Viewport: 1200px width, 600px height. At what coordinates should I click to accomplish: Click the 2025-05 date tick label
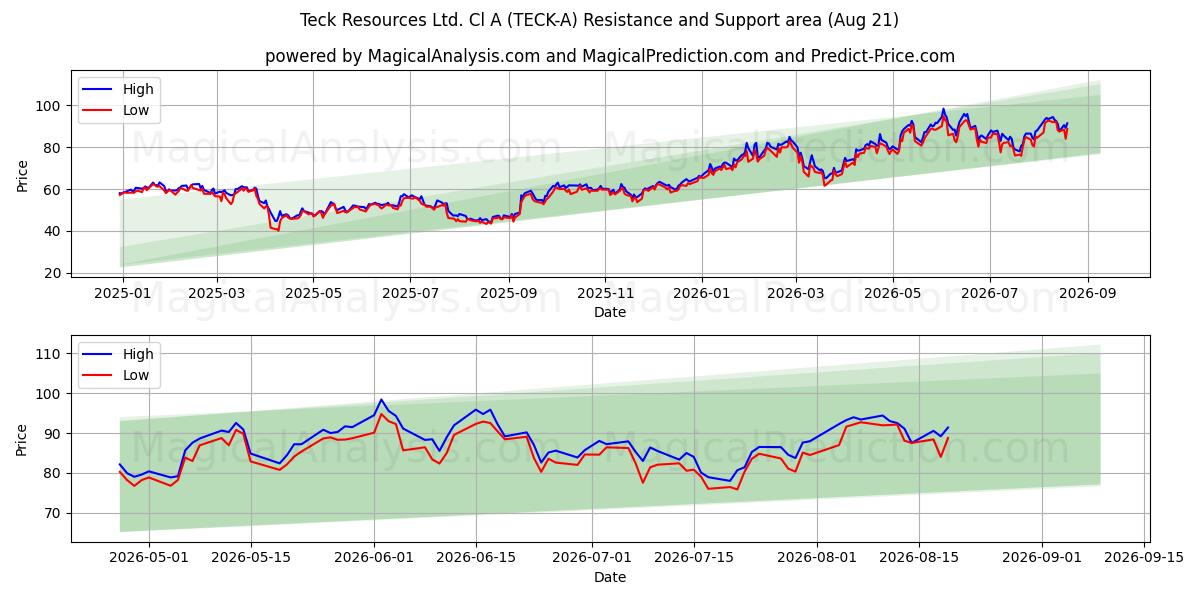313,293
